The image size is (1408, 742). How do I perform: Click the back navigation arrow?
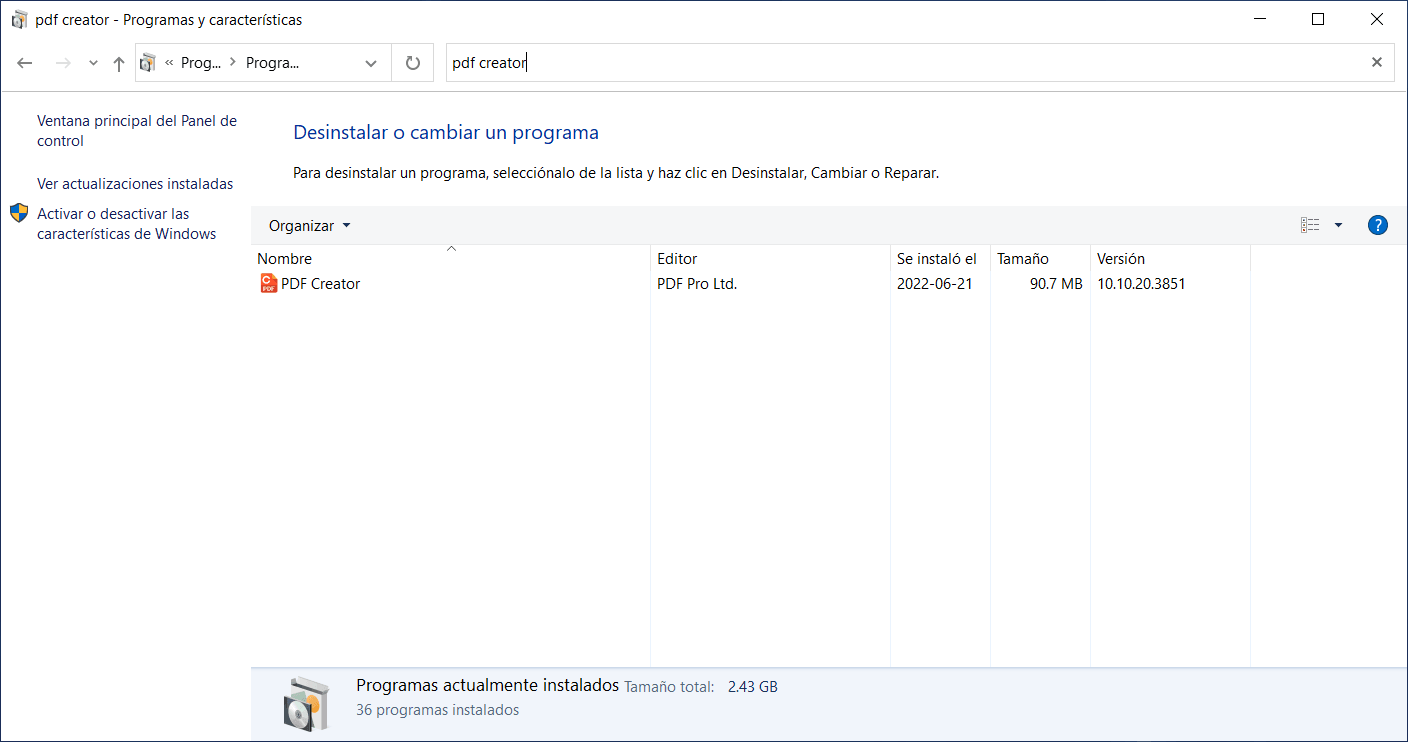click(24, 62)
